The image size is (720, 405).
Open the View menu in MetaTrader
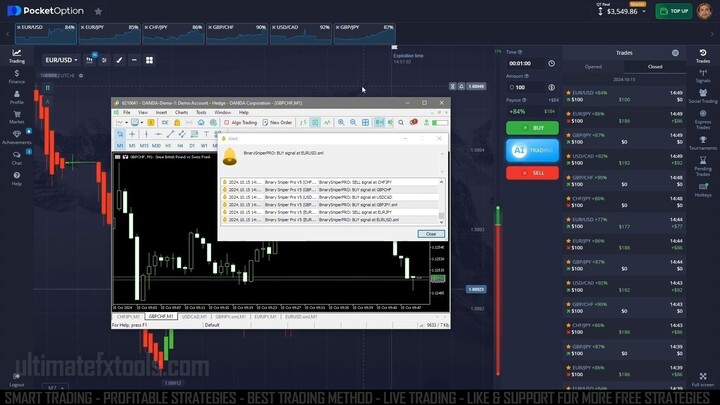point(143,112)
